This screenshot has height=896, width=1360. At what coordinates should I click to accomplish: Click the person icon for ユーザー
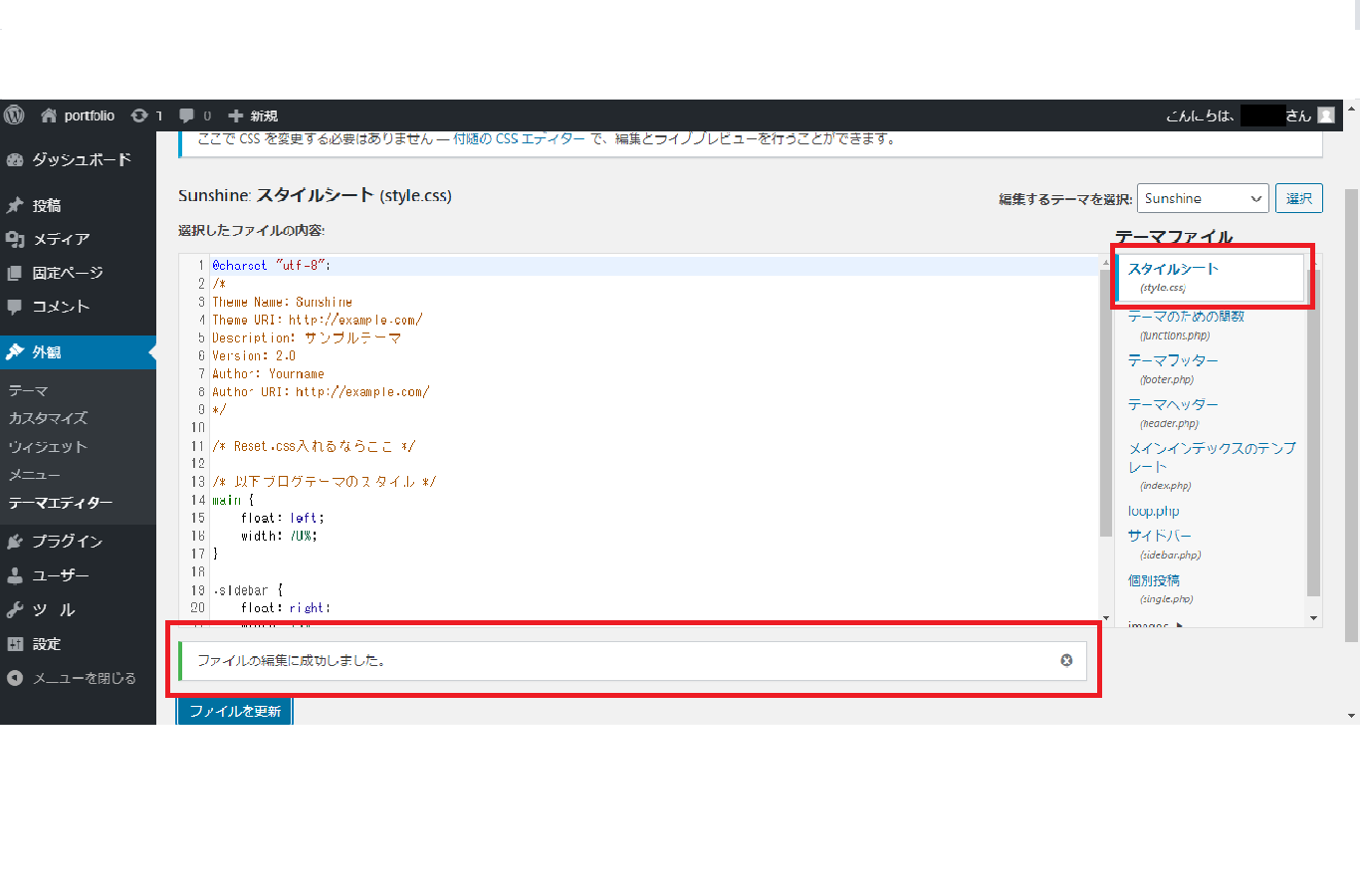pyautogui.click(x=15, y=575)
